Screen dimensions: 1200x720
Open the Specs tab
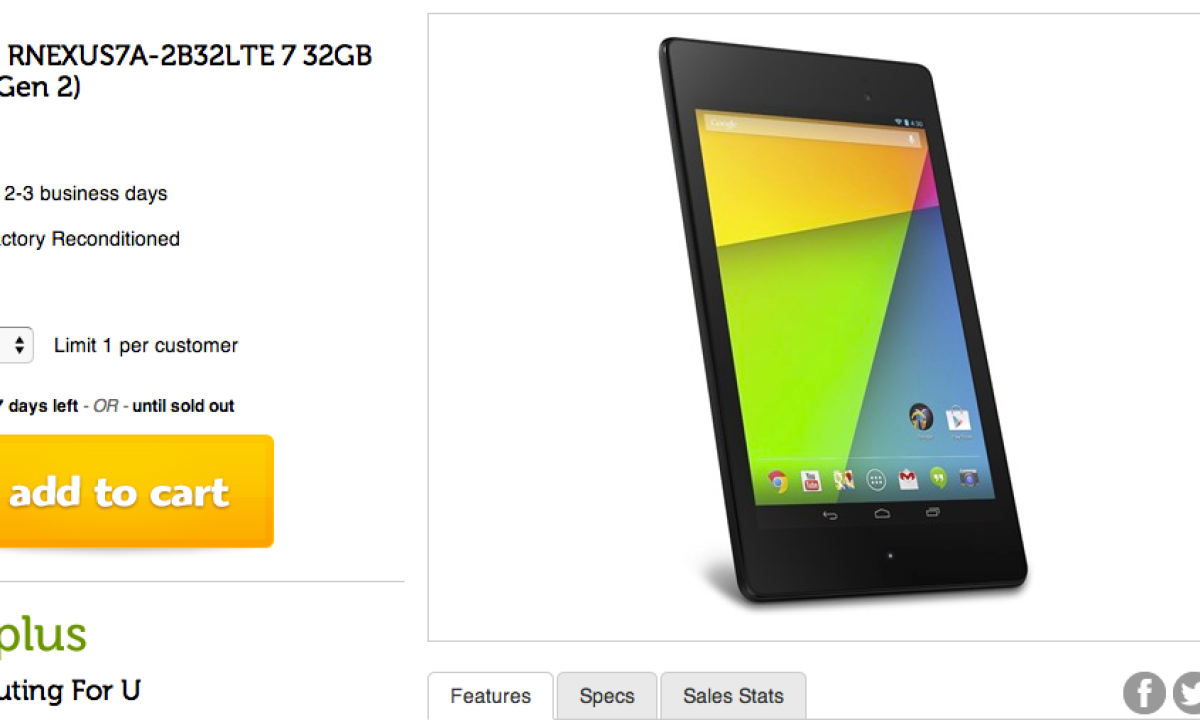[x=607, y=696]
